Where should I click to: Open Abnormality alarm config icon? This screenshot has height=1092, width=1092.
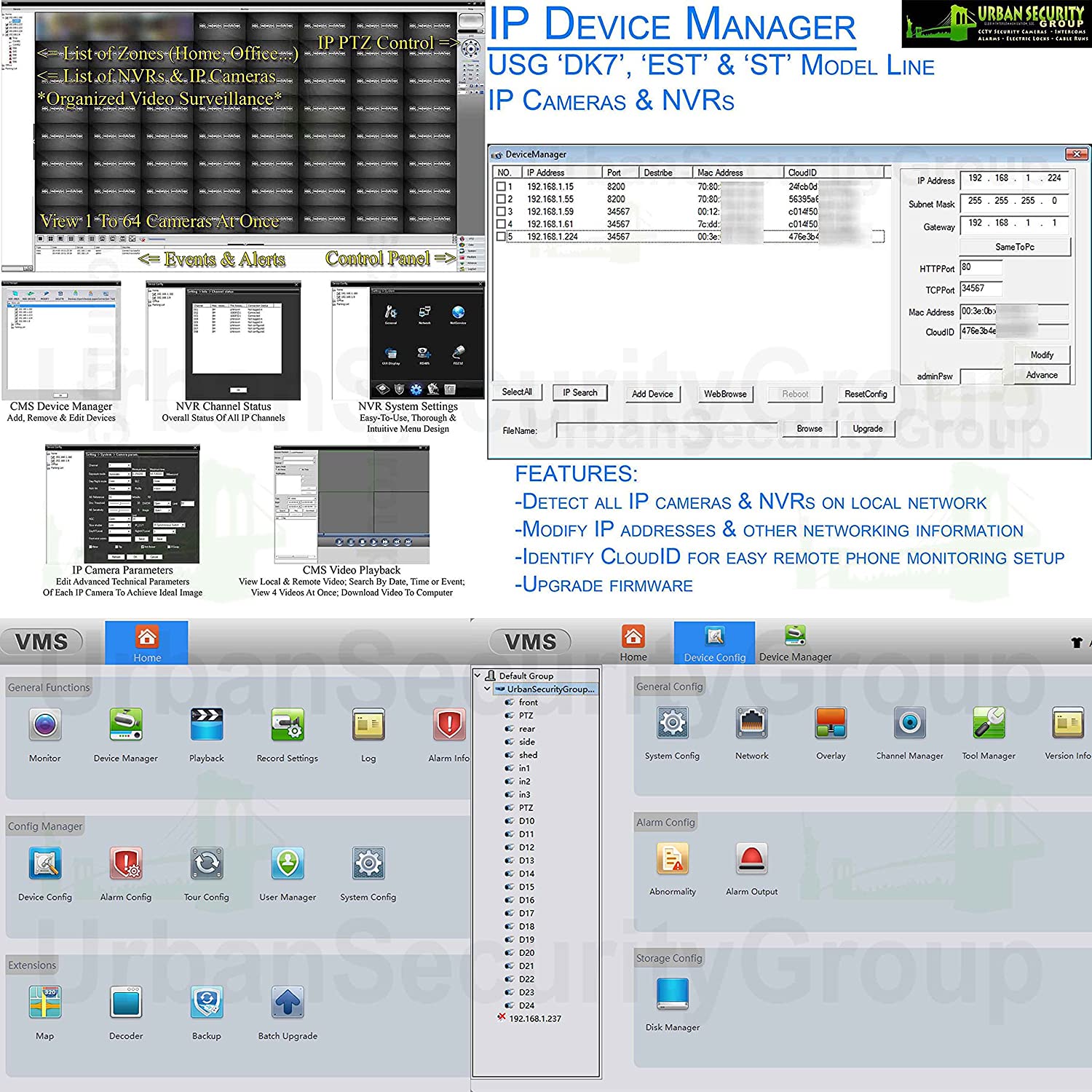pyautogui.click(x=673, y=859)
